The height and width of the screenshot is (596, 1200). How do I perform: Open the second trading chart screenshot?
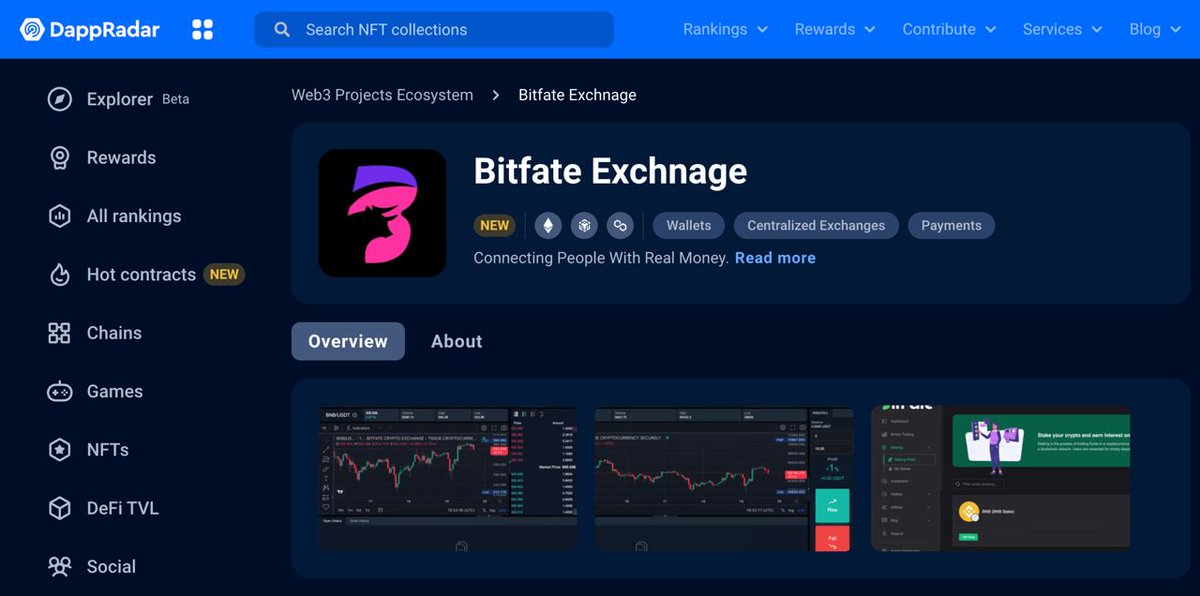(x=724, y=478)
